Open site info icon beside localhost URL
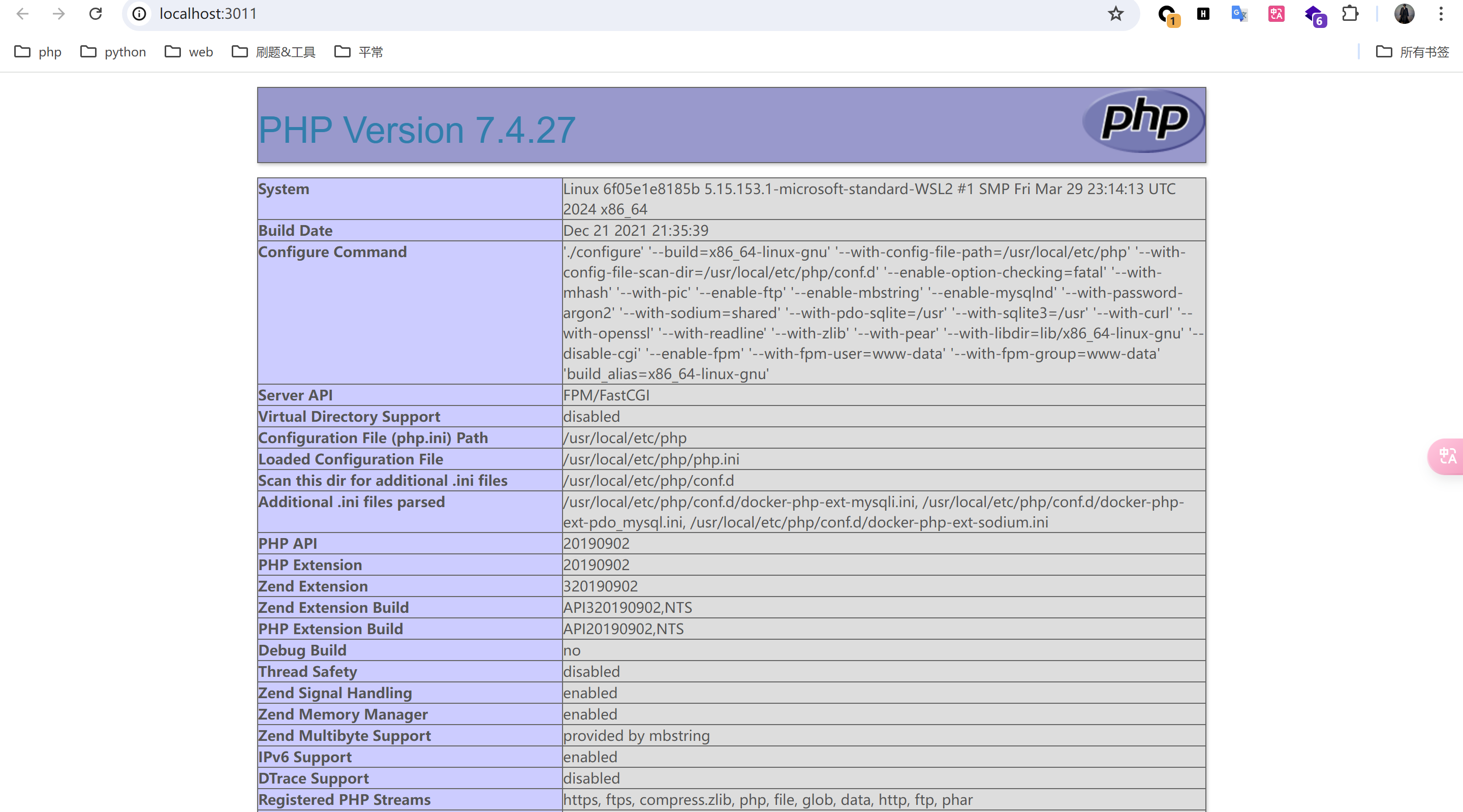The height and width of the screenshot is (812, 1463). click(139, 14)
